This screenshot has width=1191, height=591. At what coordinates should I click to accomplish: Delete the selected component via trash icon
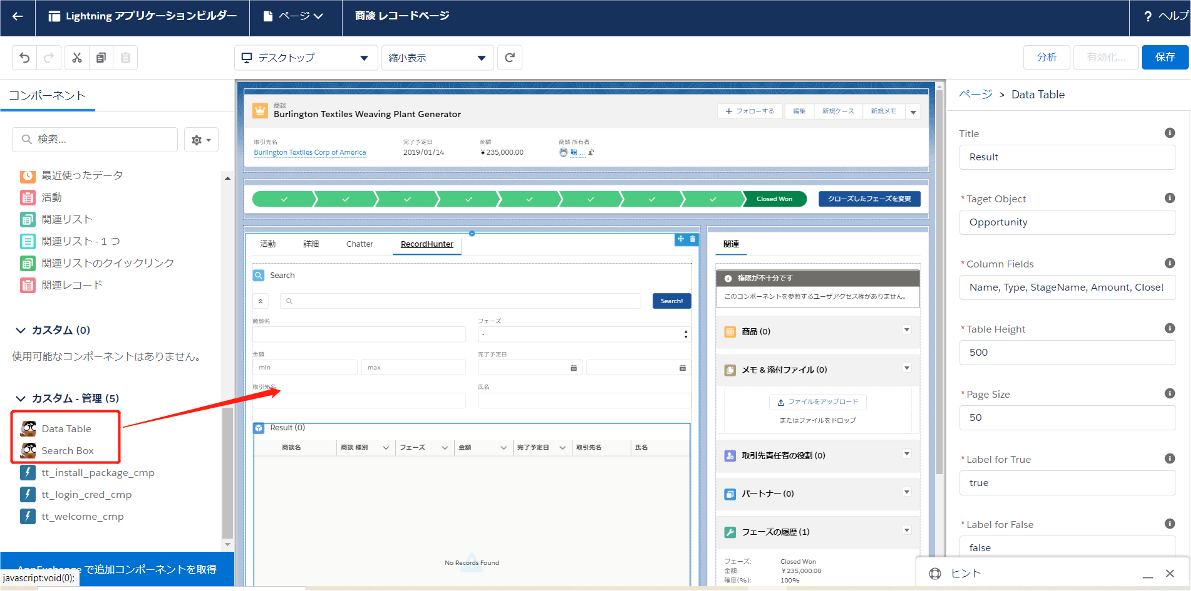pyautogui.click(x=692, y=239)
